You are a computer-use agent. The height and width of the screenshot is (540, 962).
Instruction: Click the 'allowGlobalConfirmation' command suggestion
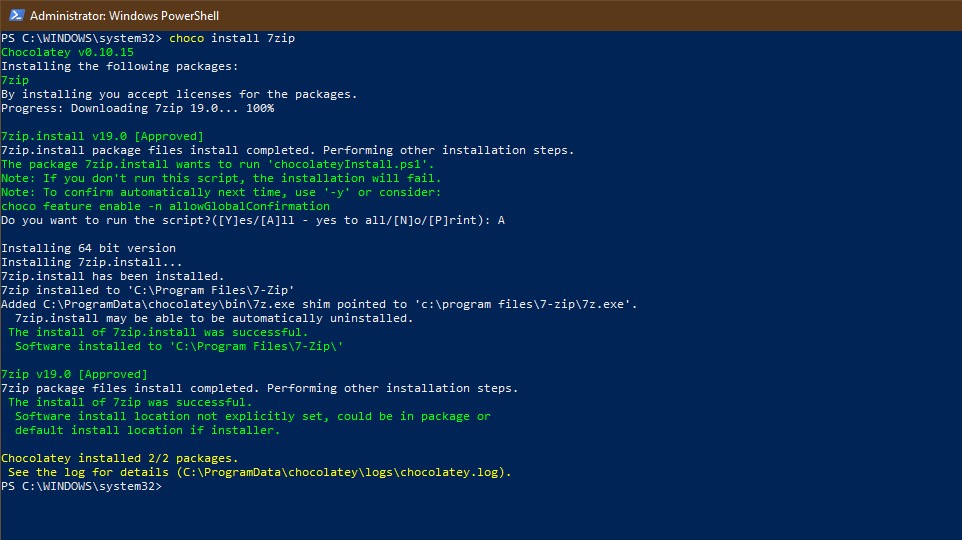[x=165, y=206]
